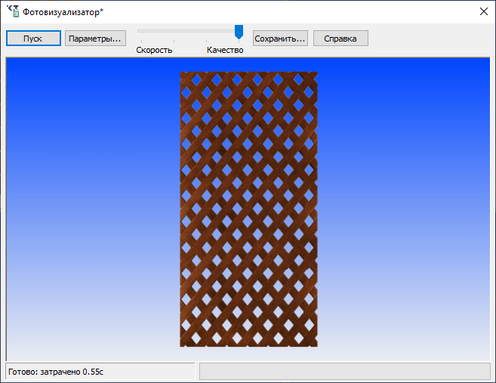Click the Сохранить... button
The width and height of the screenshot is (496, 383).
pyautogui.click(x=280, y=38)
